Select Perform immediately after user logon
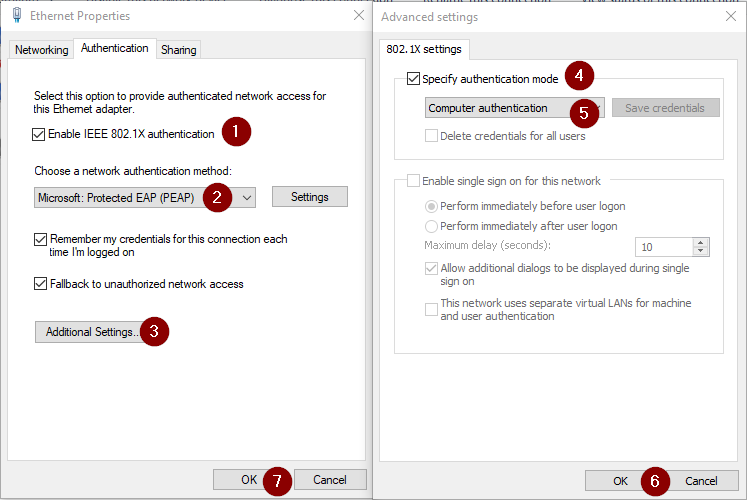The width and height of the screenshot is (747, 500). coord(432,226)
